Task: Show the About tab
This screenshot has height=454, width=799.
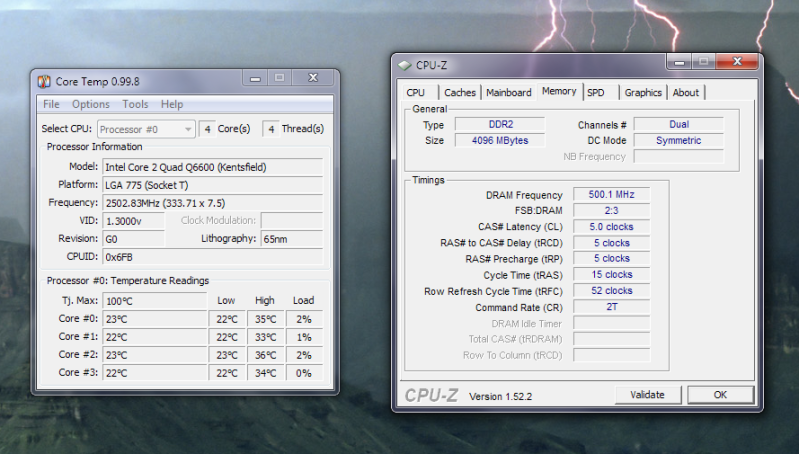Action: 686,93
